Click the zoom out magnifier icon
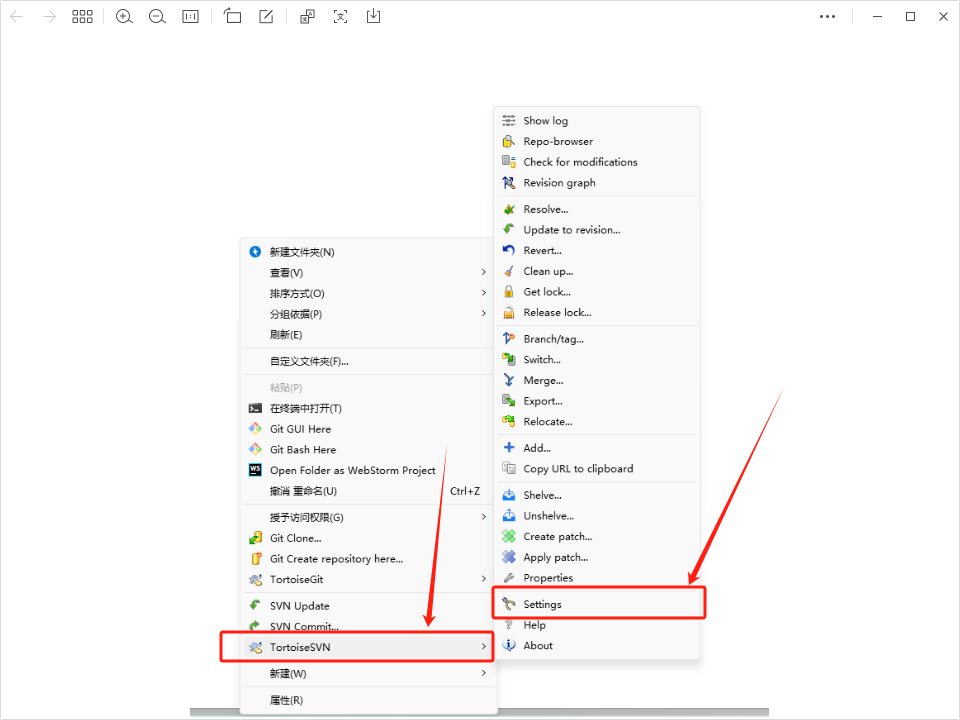This screenshot has height=720, width=960. tap(157, 17)
